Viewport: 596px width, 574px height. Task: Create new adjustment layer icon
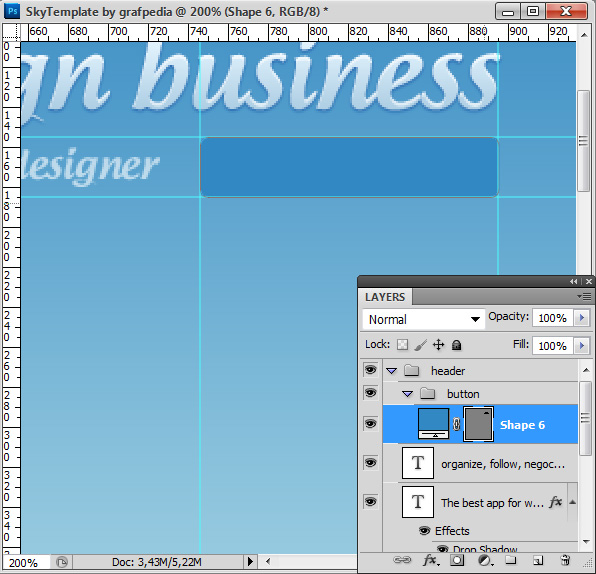[x=485, y=560]
